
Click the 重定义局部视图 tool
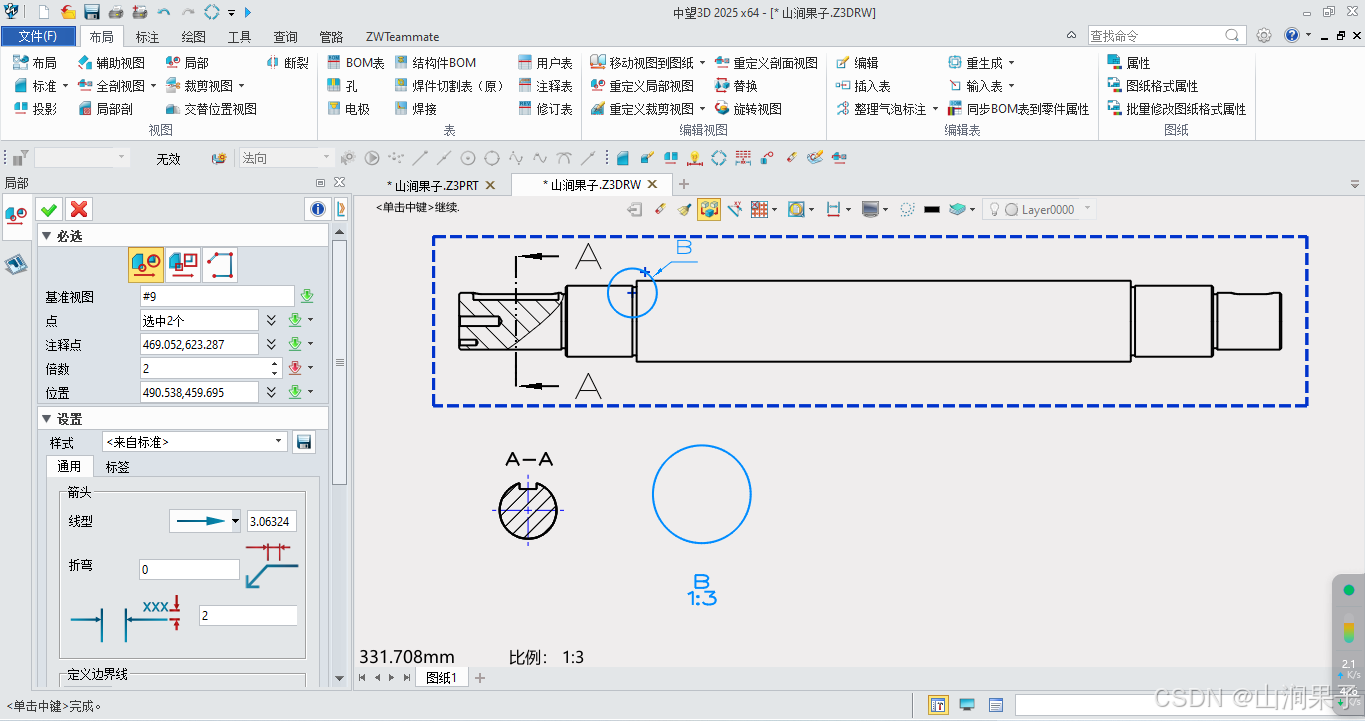point(642,86)
